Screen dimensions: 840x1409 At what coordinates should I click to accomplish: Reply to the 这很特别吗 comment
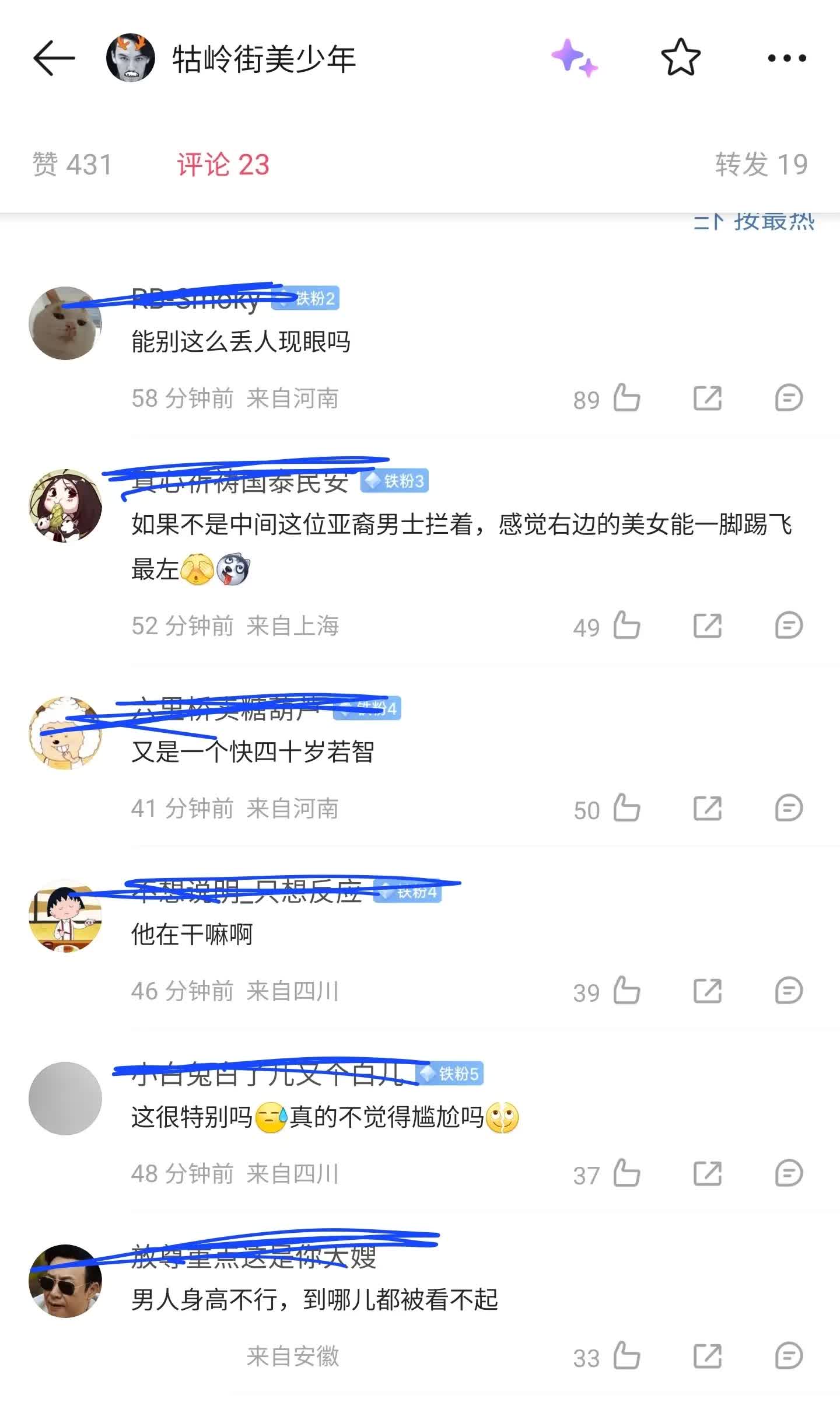tap(789, 1174)
